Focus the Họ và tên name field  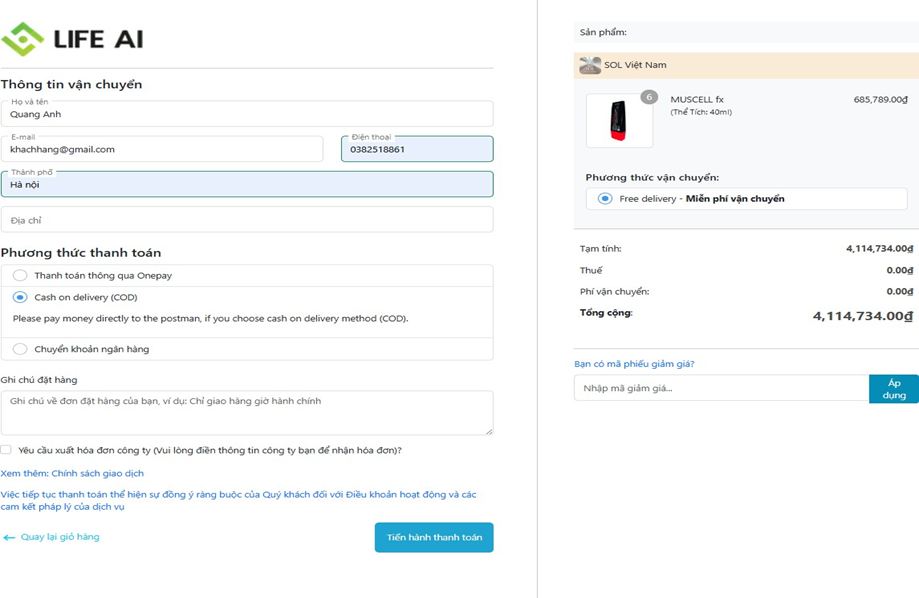pos(247,113)
